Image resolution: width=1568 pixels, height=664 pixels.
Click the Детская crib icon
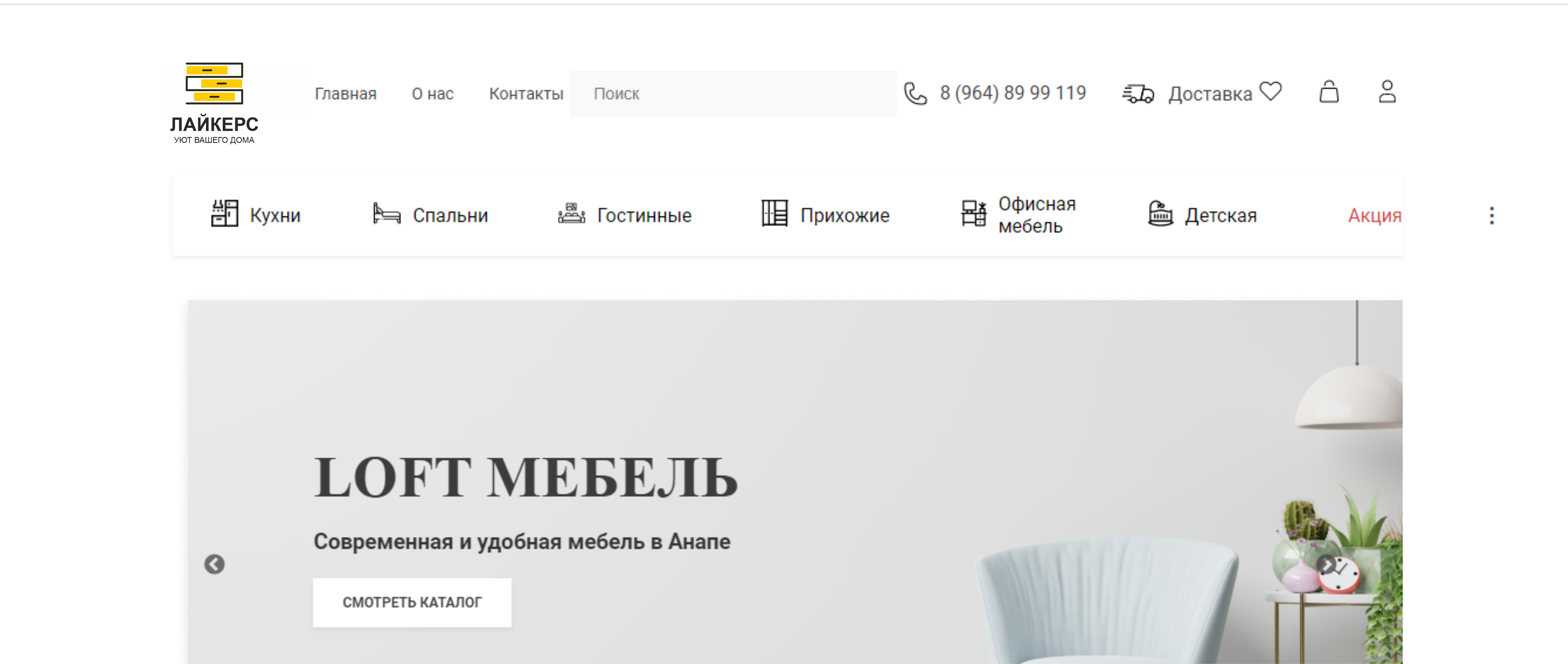1160,214
